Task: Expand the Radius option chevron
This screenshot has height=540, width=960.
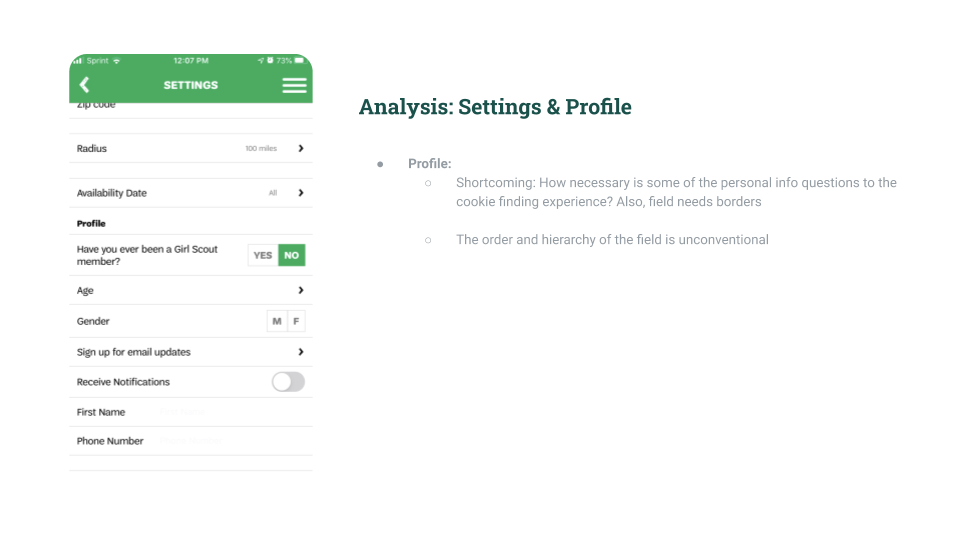Action: [x=301, y=148]
